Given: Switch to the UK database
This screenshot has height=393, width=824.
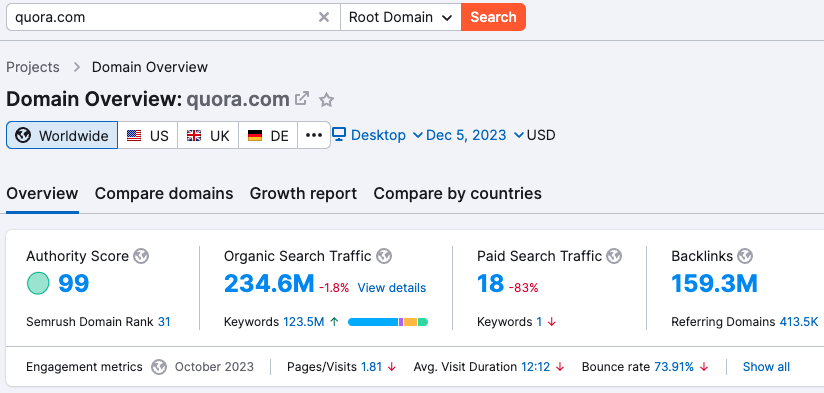Looking at the screenshot, I should 208,136.
